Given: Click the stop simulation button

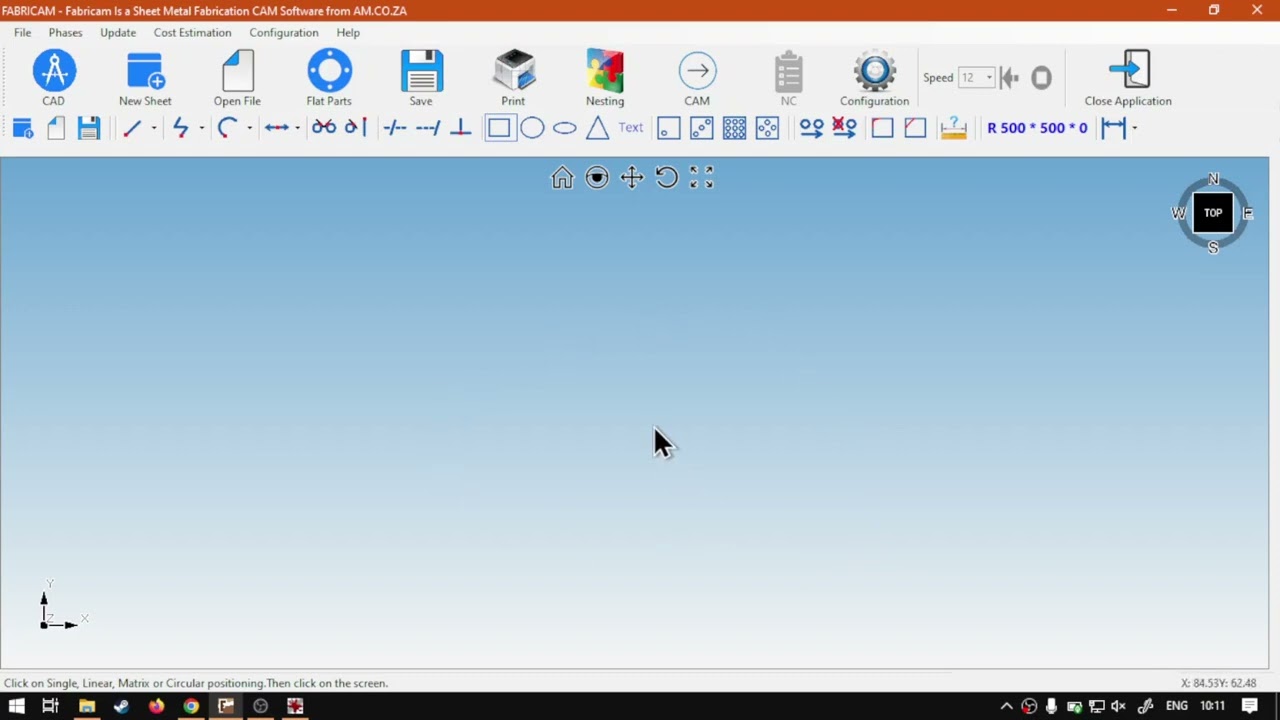Looking at the screenshot, I should tap(1041, 77).
